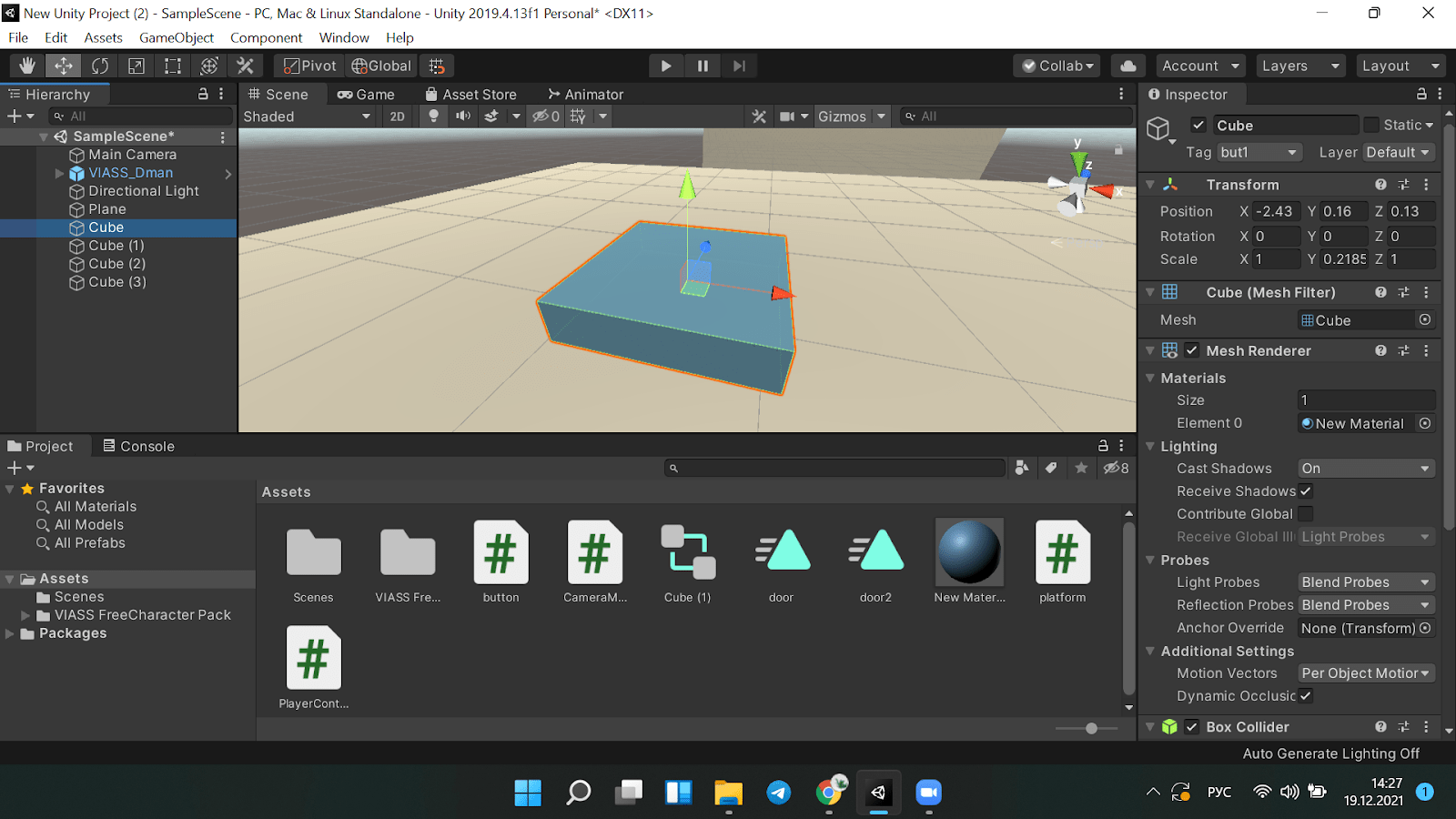Open the GameObject menu

pos(177,37)
